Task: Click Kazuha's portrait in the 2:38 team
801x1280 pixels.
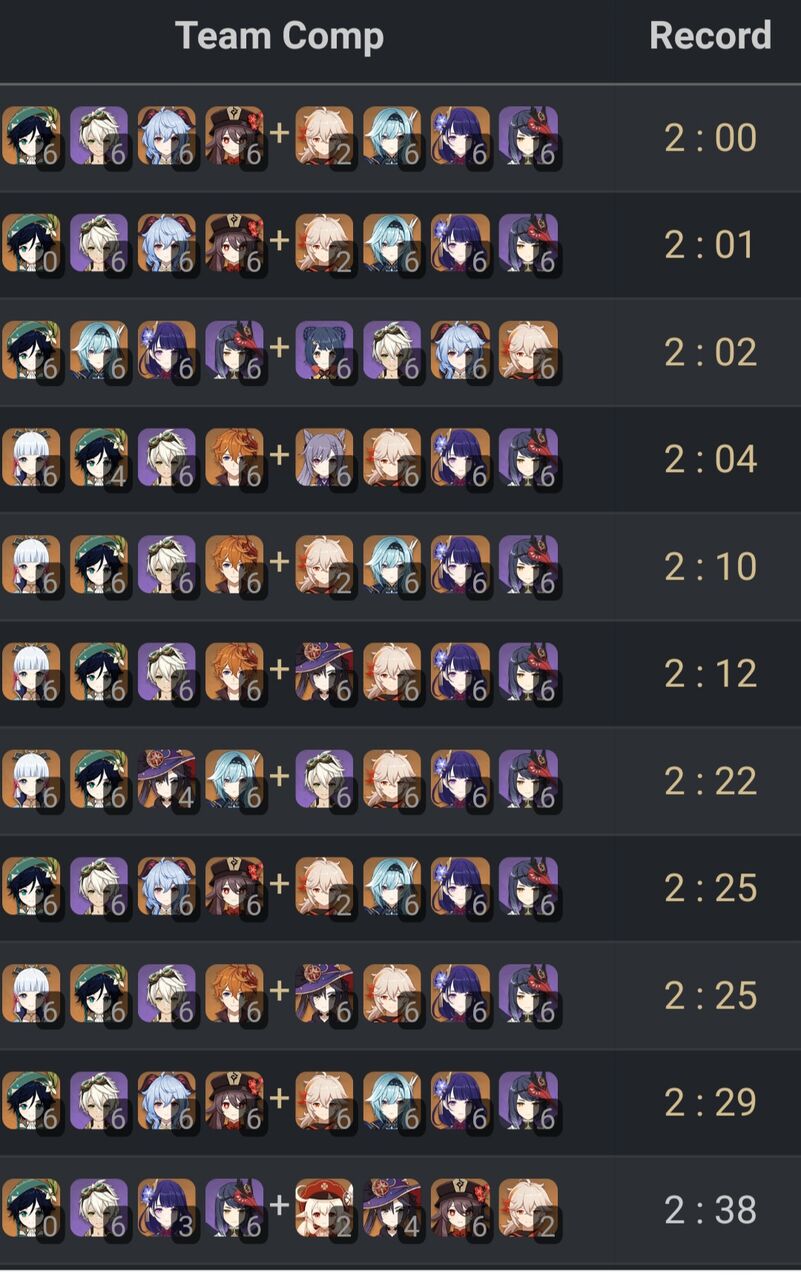Action: 528,1208
